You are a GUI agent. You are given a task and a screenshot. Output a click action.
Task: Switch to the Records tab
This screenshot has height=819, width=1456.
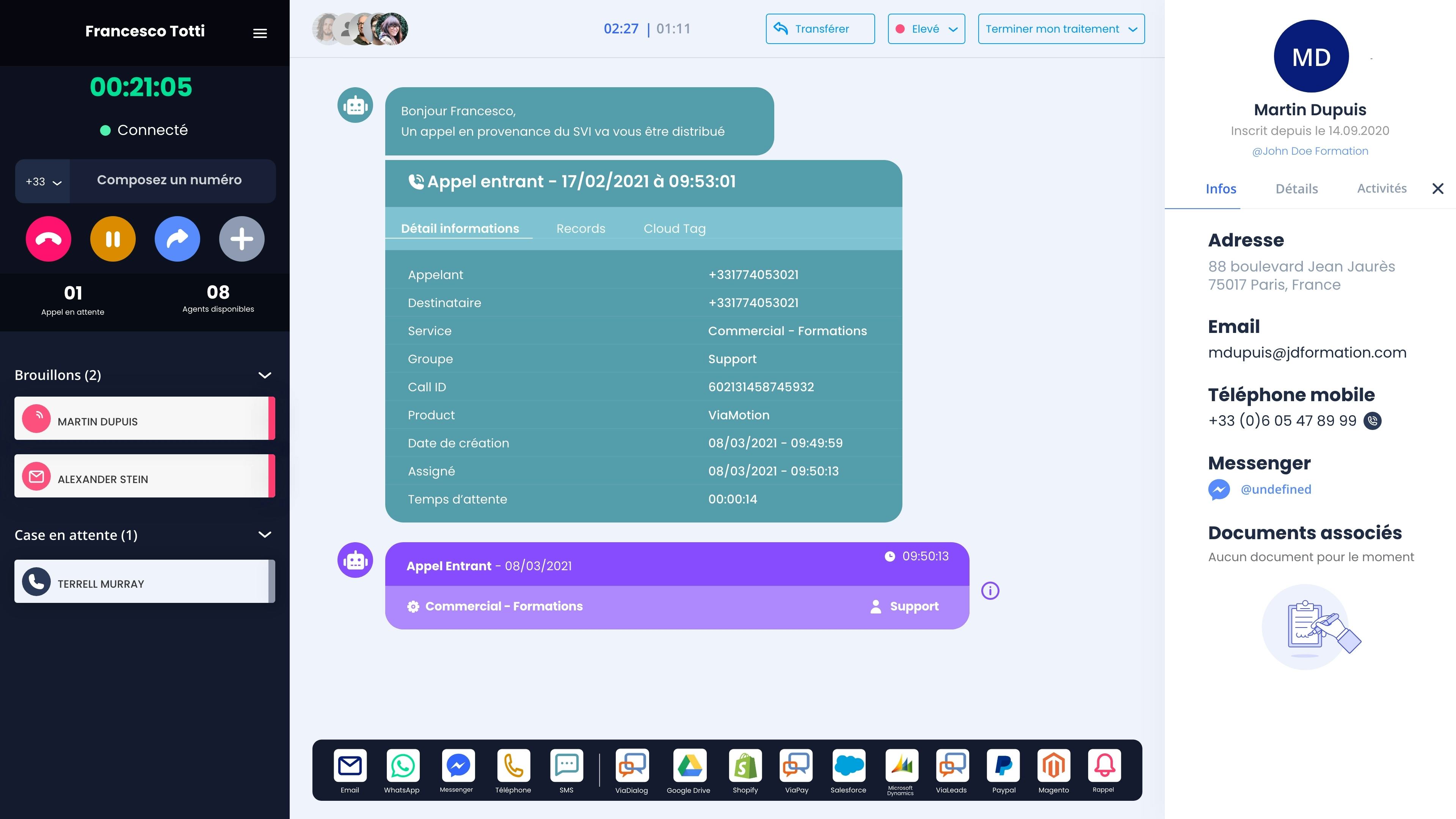(x=581, y=228)
